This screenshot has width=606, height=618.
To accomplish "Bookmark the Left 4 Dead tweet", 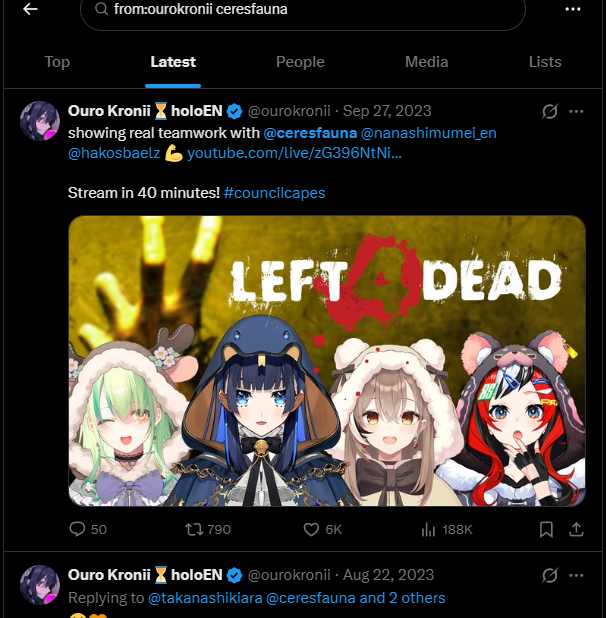I will [546, 529].
